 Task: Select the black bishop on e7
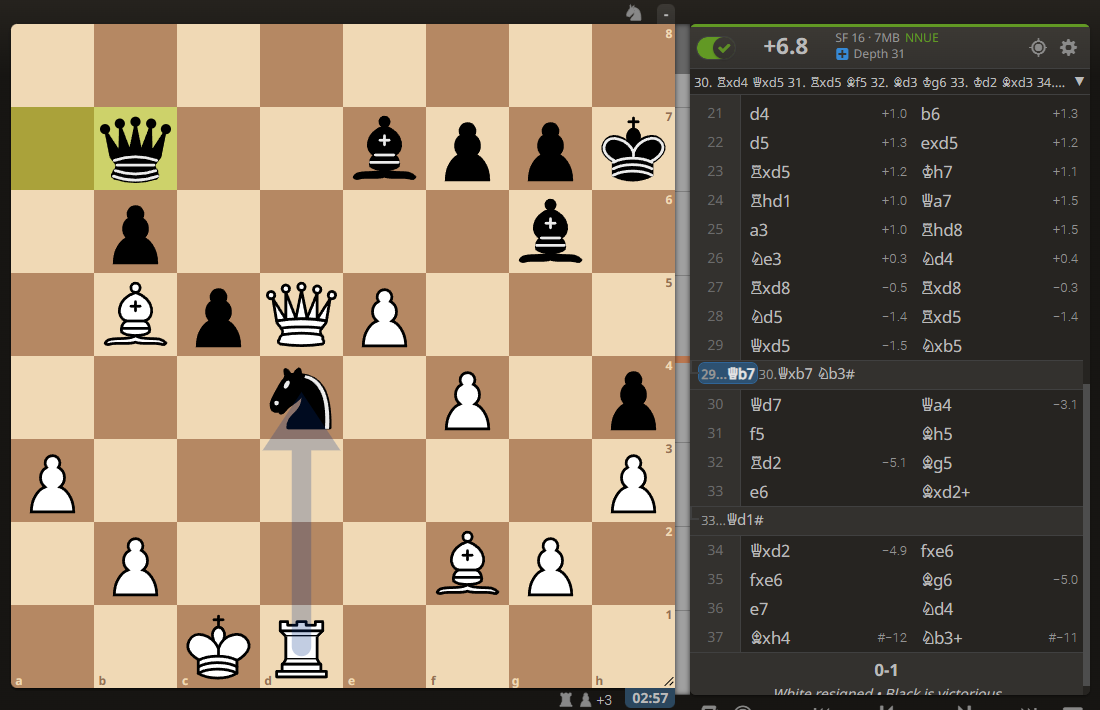point(384,149)
